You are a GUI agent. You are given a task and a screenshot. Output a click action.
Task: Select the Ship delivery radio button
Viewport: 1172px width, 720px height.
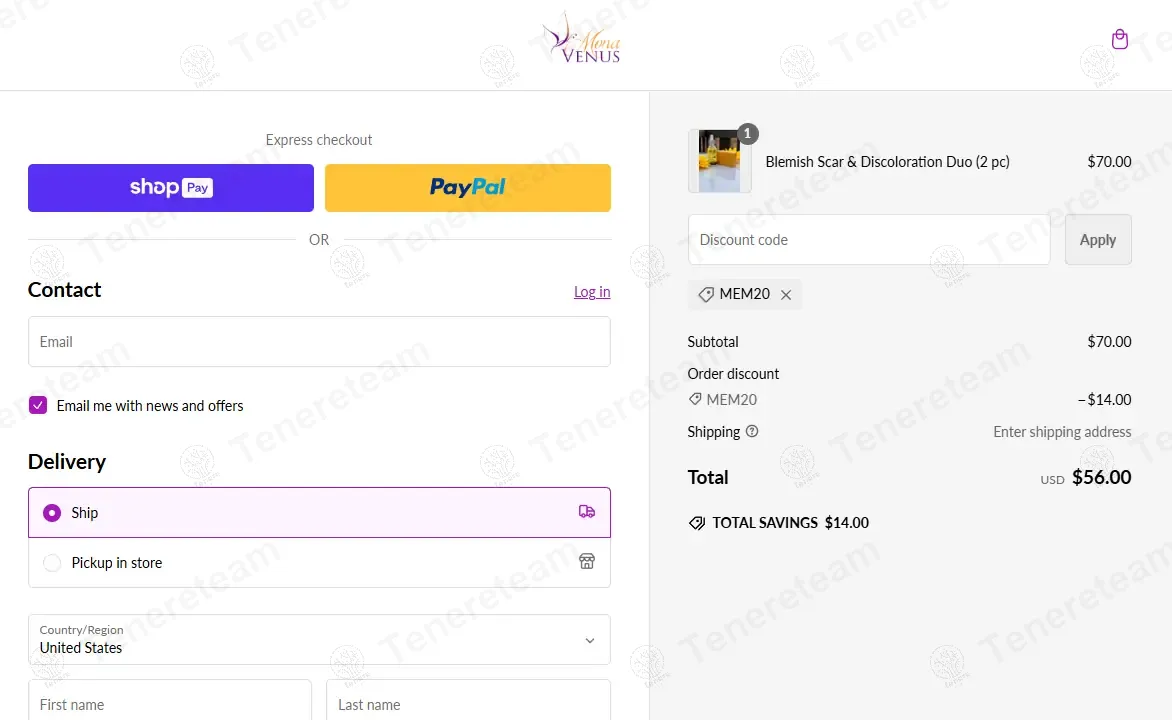[x=52, y=513]
